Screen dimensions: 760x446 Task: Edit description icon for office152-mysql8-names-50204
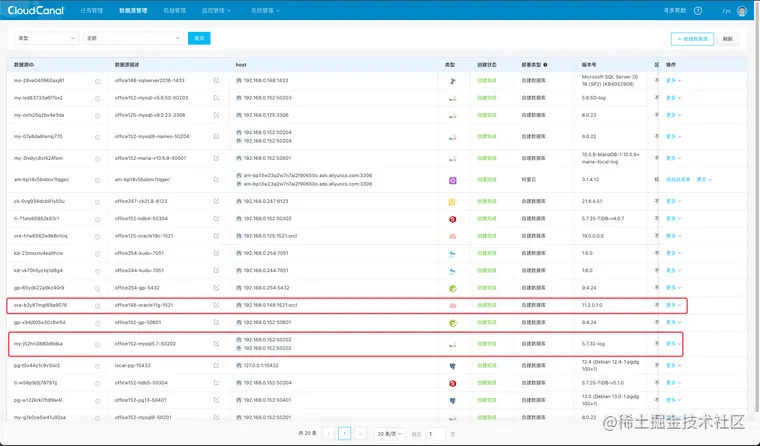[x=216, y=136]
